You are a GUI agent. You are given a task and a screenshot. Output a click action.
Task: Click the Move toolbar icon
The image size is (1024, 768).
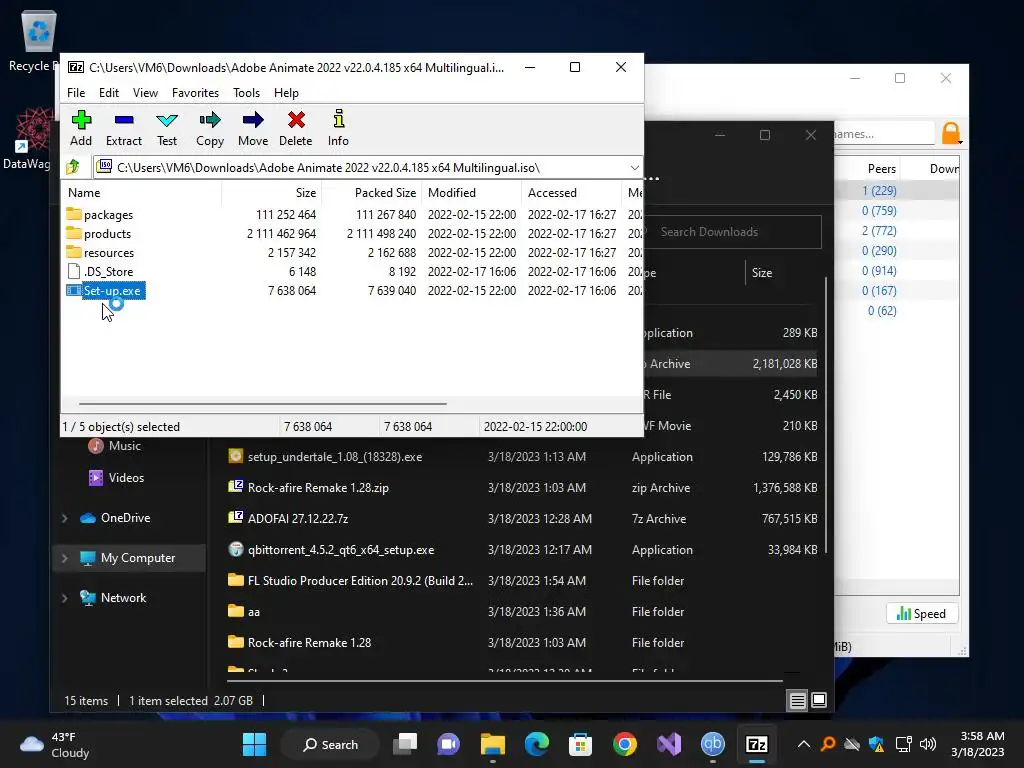tap(253, 128)
